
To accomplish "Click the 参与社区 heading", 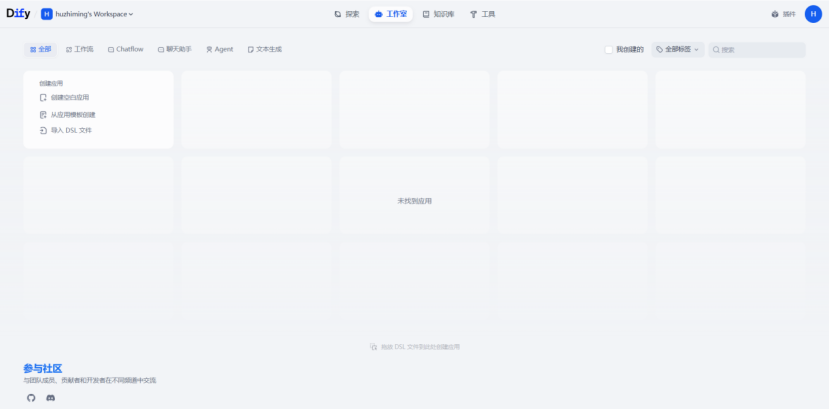I will tap(43, 368).
